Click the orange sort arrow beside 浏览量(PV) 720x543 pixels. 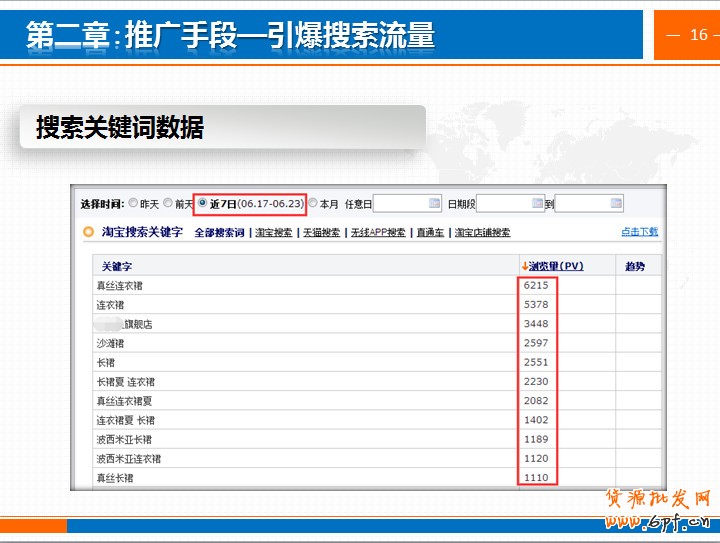[524, 266]
